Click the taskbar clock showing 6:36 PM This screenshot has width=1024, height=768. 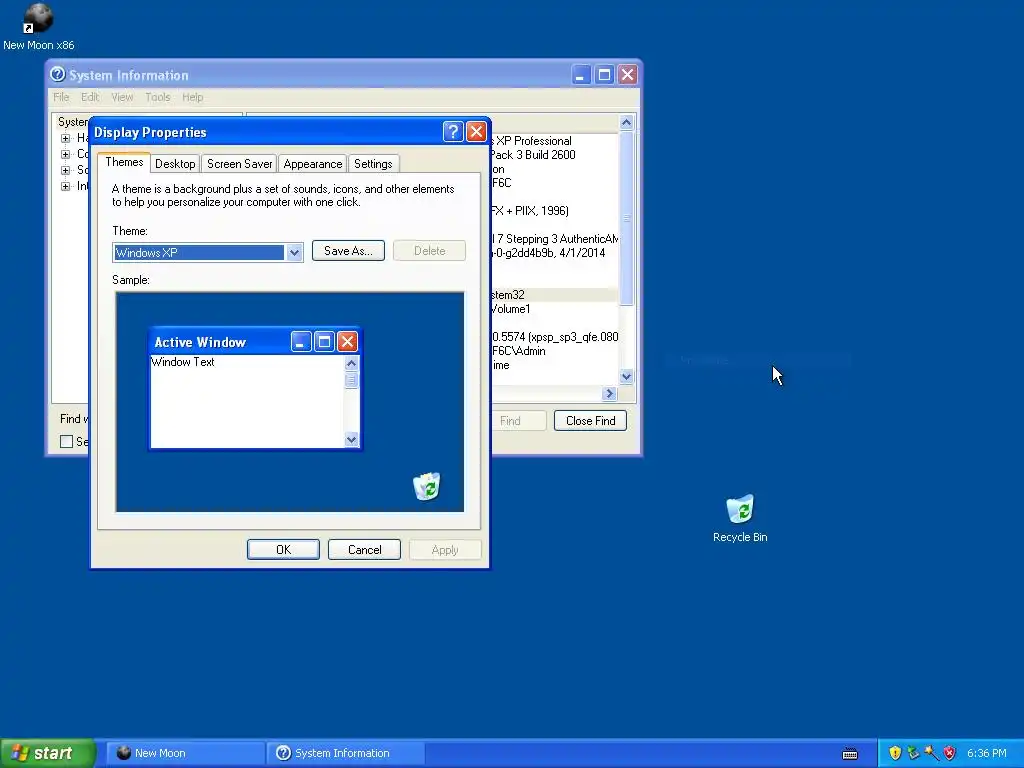986,753
